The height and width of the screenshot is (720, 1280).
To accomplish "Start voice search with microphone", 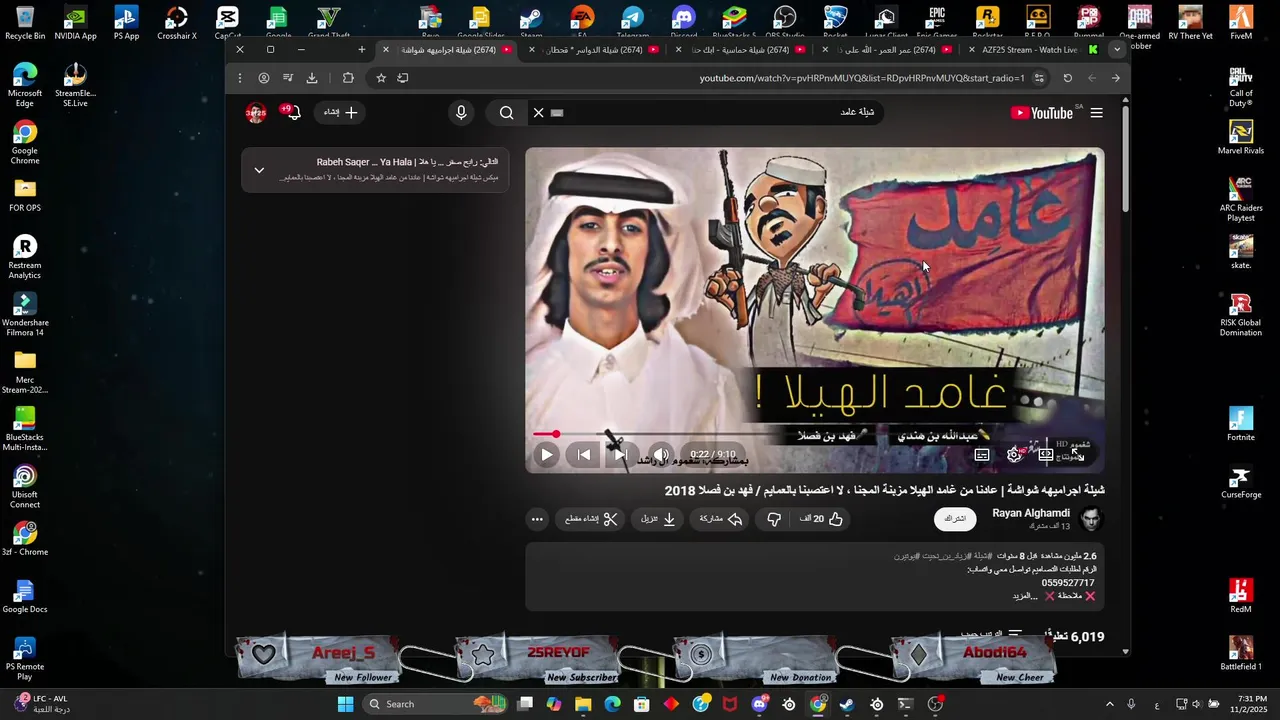I will pyautogui.click(x=461, y=113).
